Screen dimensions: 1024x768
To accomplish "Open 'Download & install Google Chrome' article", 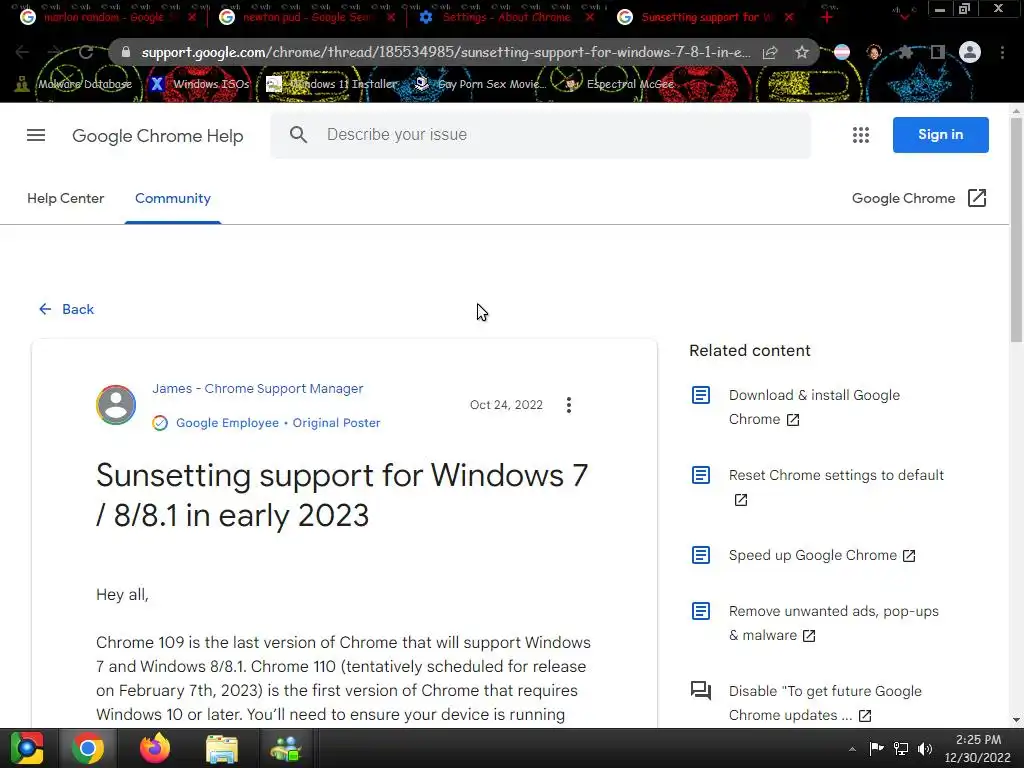I will pos(814,407).
